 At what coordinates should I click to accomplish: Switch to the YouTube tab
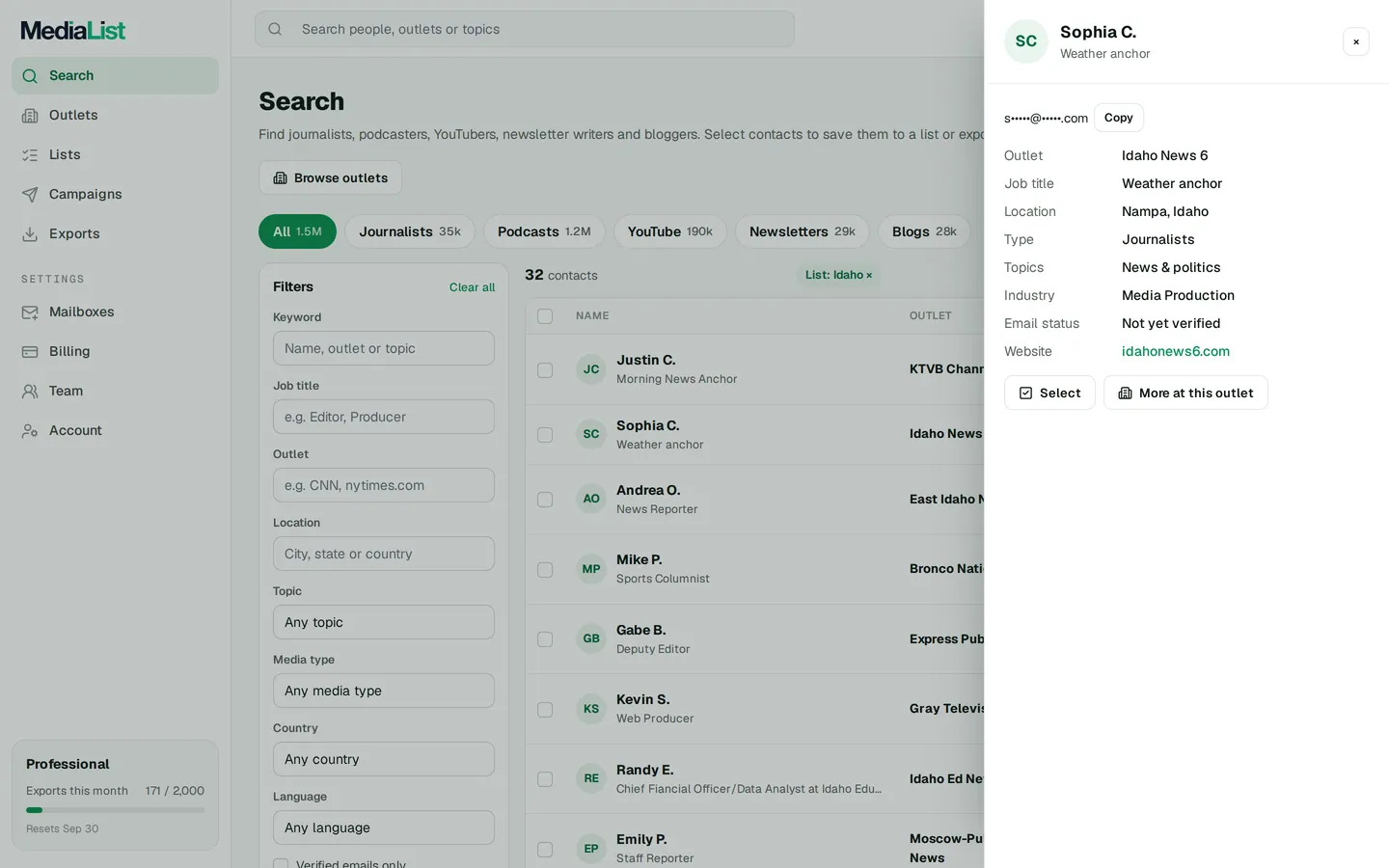(670, 231)
